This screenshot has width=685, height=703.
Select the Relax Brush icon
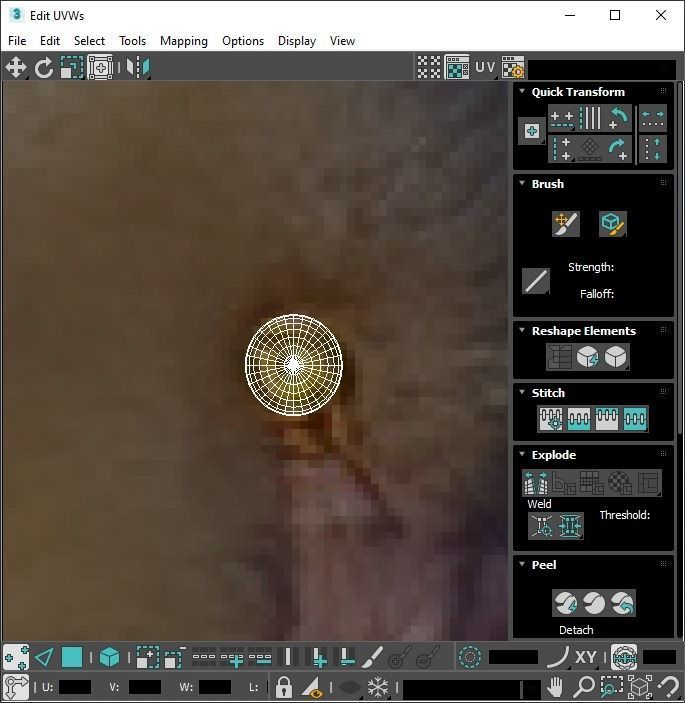[613, 224]
